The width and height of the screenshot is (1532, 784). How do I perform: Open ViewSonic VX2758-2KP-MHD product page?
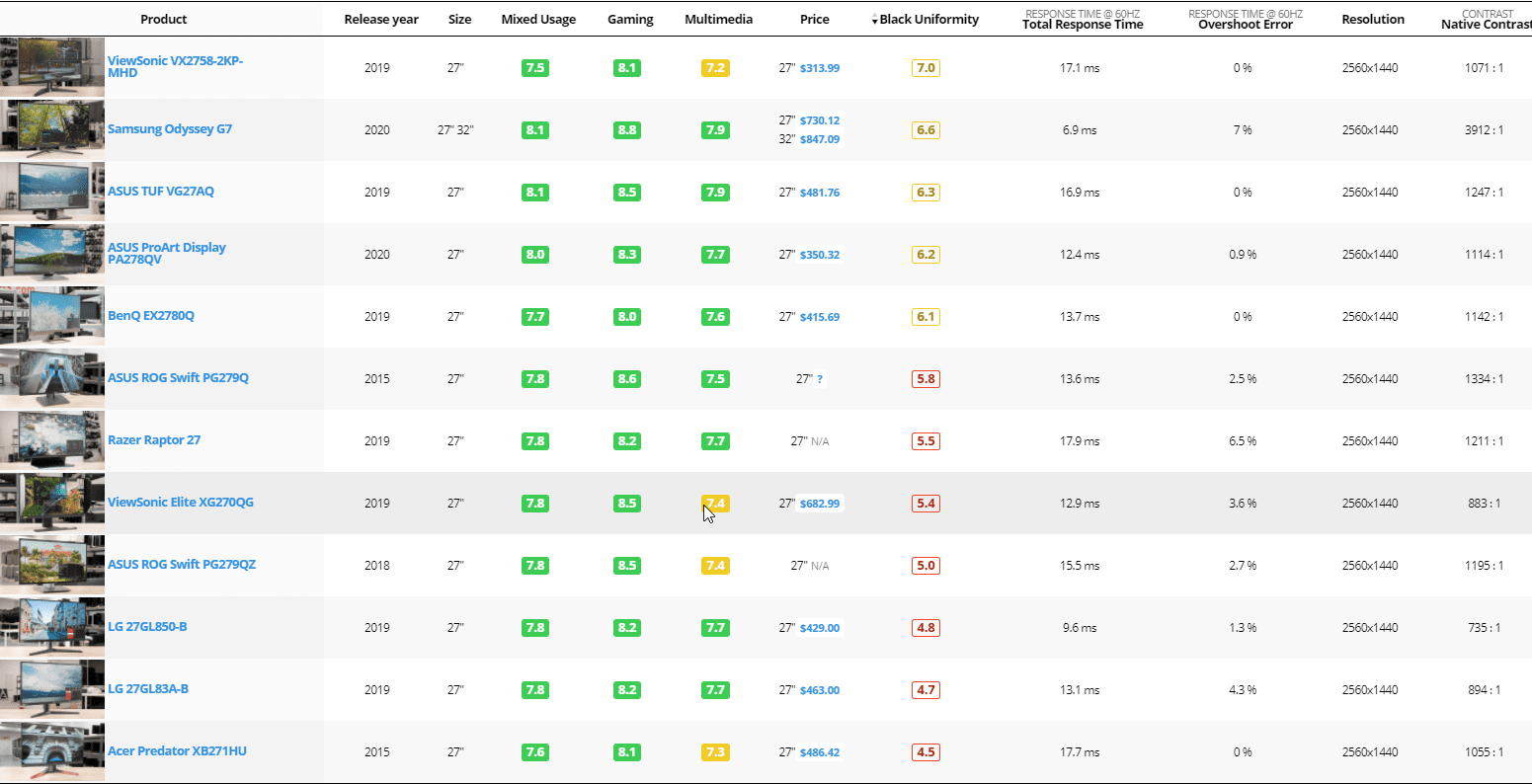(175, 67)
